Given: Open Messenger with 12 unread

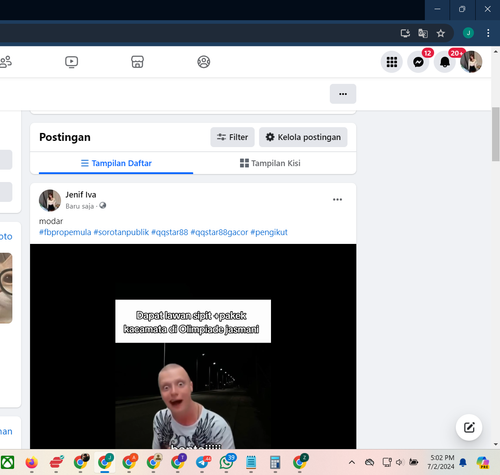Looking at the screenshot, I should (x=418, y=62).
